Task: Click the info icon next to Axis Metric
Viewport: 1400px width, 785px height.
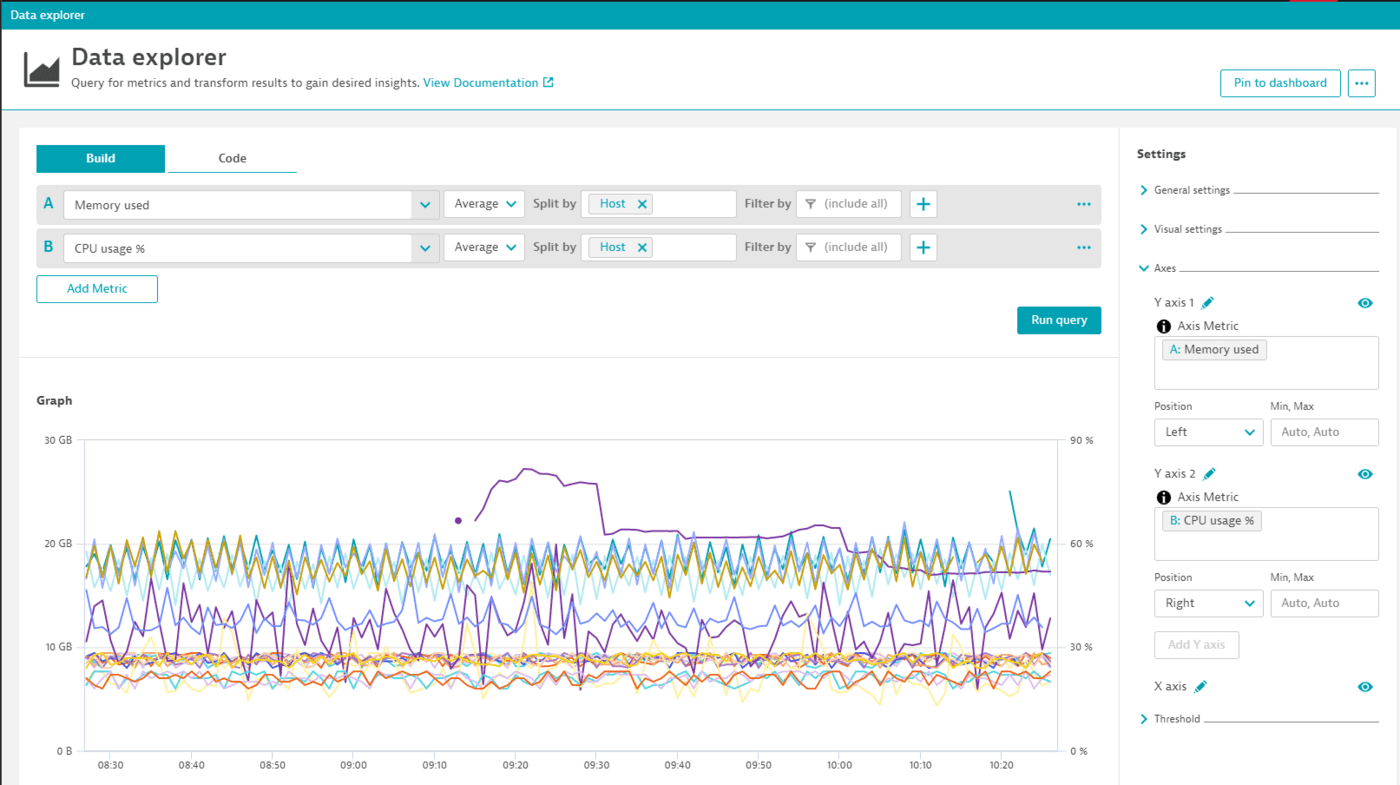Action: pos(1163,325)
